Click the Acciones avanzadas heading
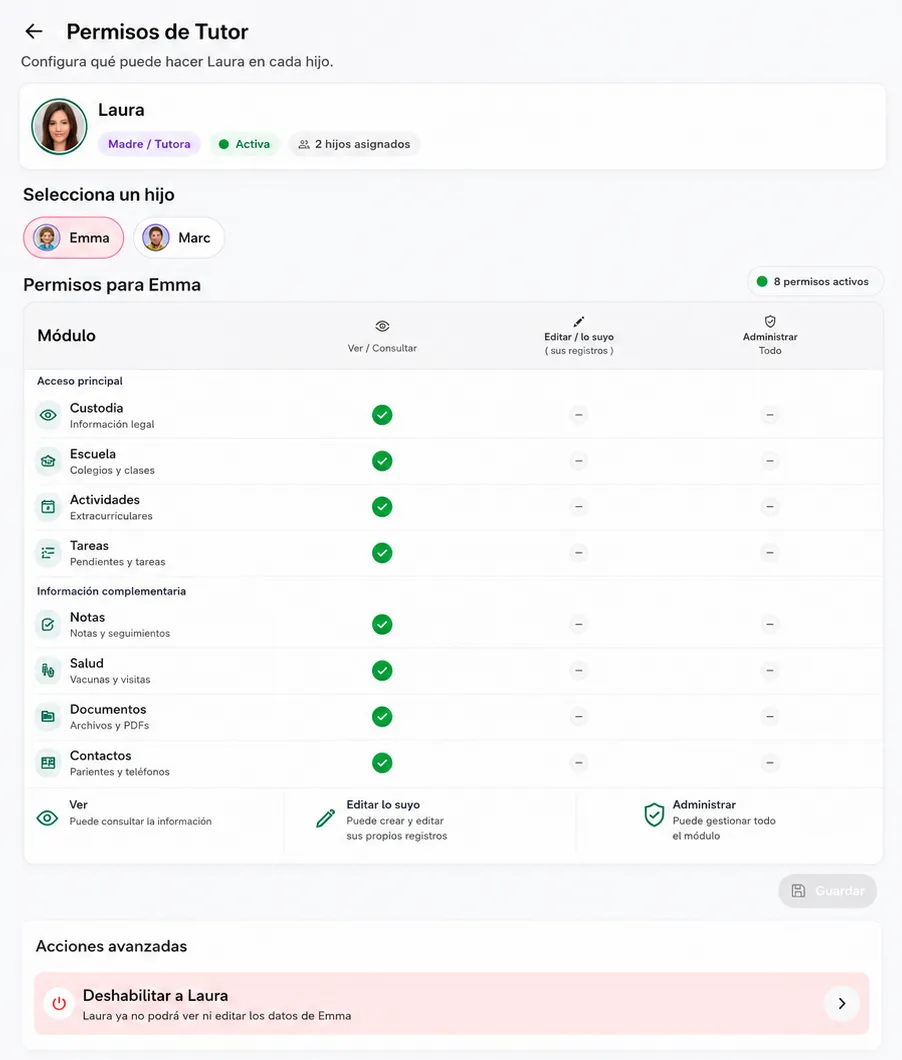 click(112, 946)
